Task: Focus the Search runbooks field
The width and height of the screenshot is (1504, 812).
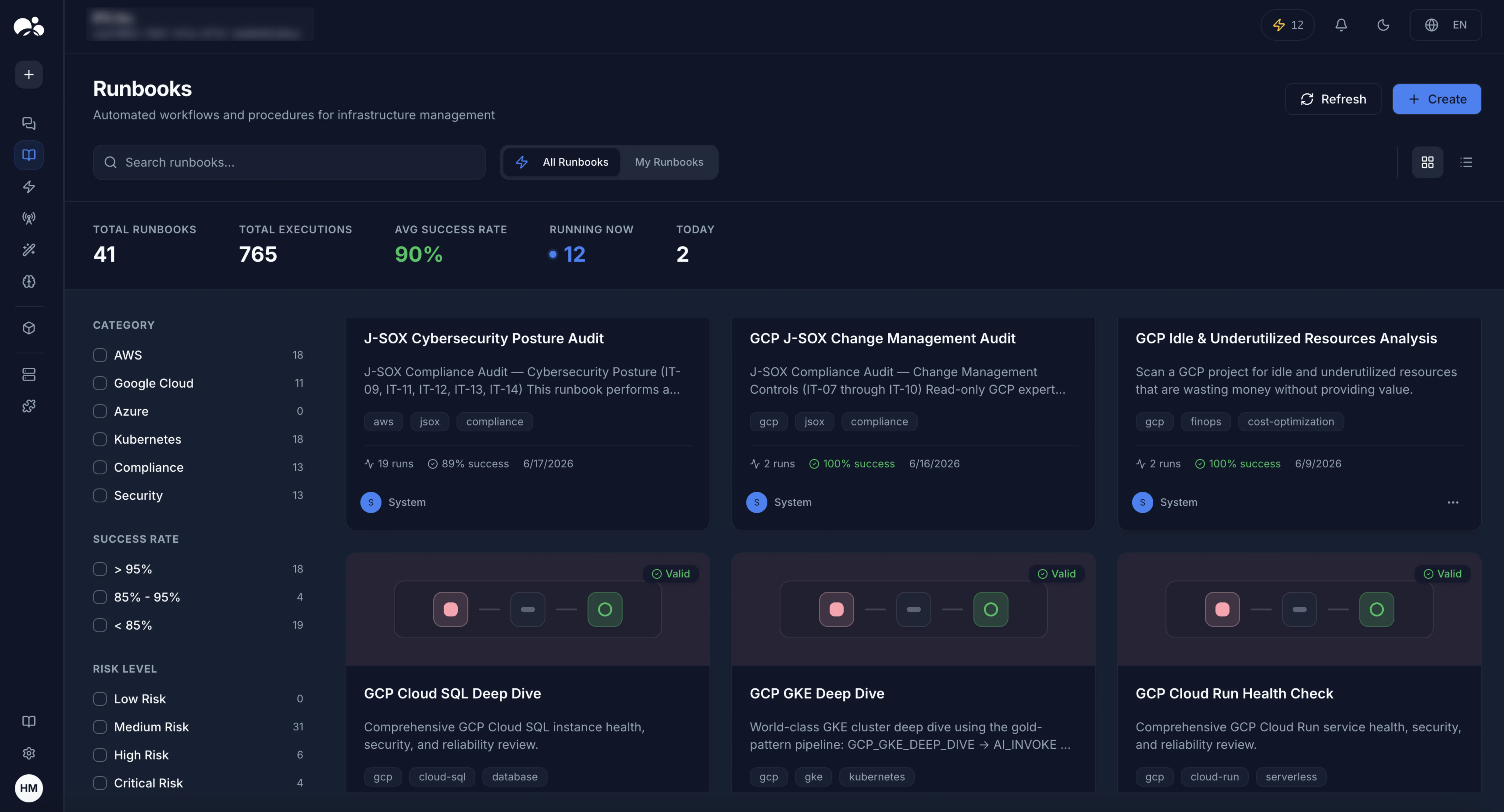Action: tap(289, 162)
